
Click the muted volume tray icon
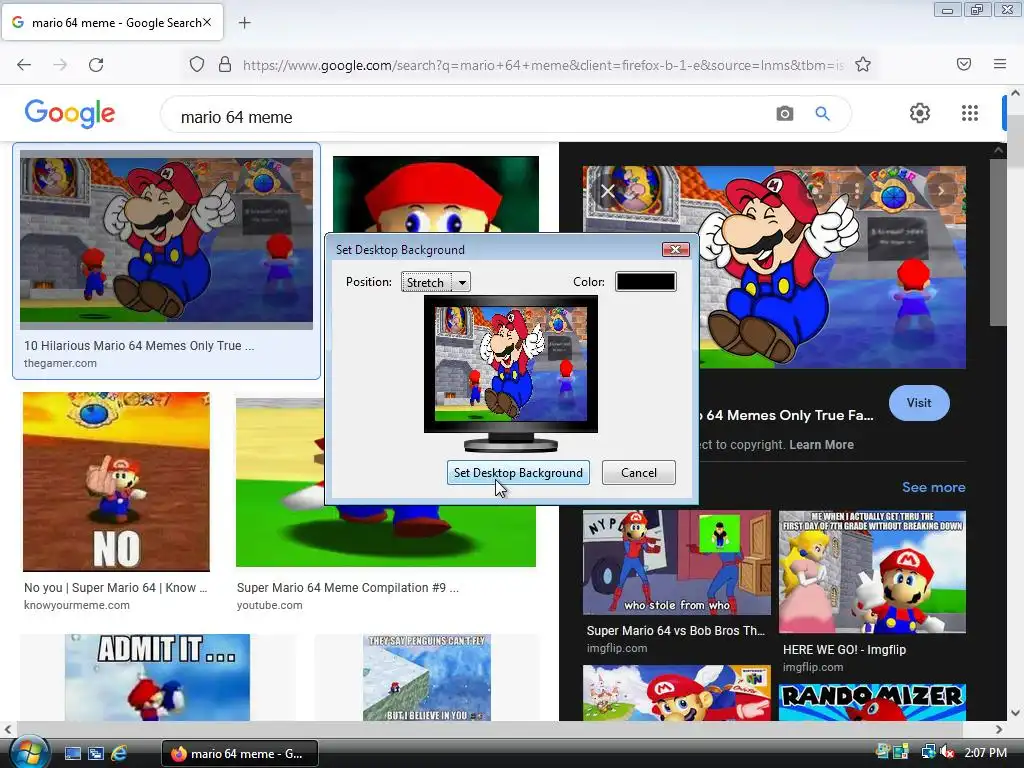coord(947,753)
